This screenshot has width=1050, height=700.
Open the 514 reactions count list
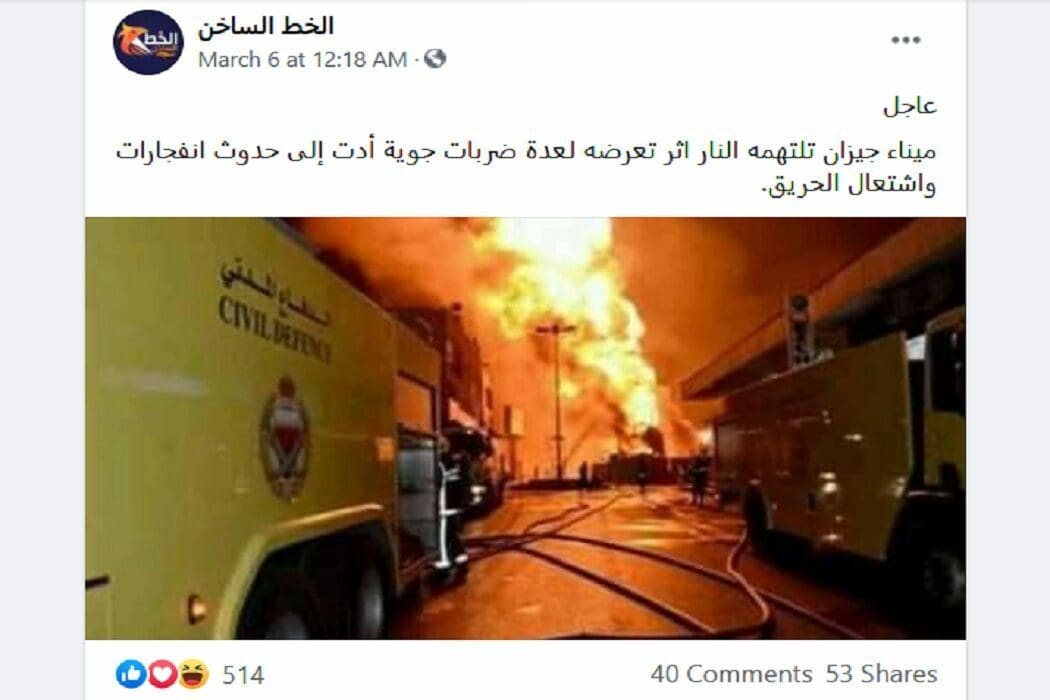pos(242,675)
